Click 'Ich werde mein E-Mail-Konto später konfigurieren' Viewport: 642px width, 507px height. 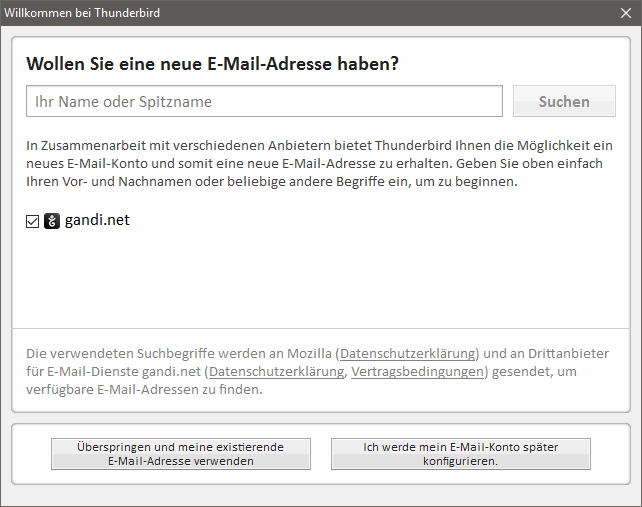point(461,454)
